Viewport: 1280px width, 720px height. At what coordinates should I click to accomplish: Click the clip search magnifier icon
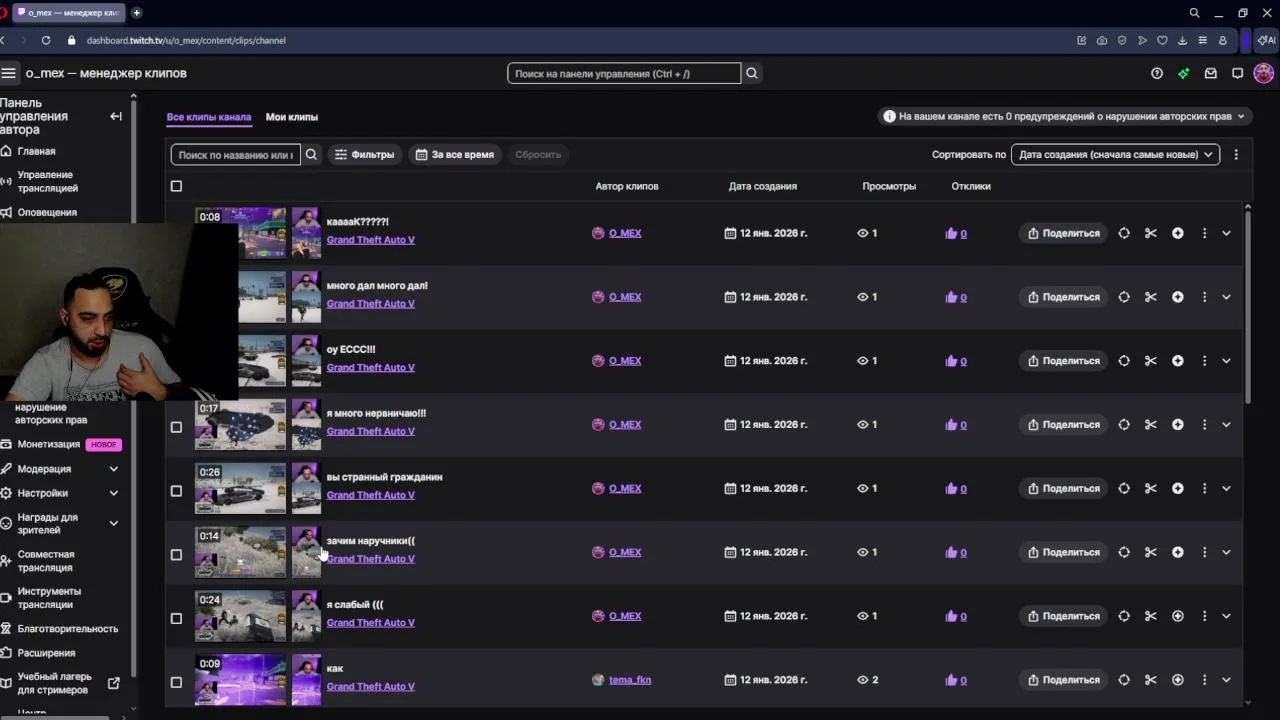click(311, 154)
